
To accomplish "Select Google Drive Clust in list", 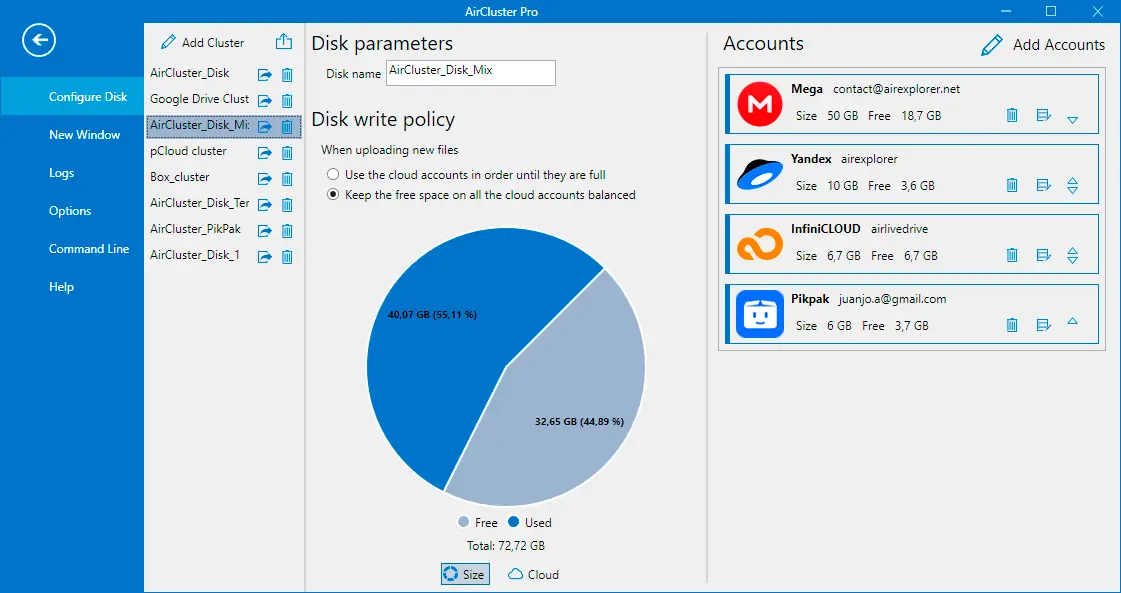I will (x=199, y=99).
